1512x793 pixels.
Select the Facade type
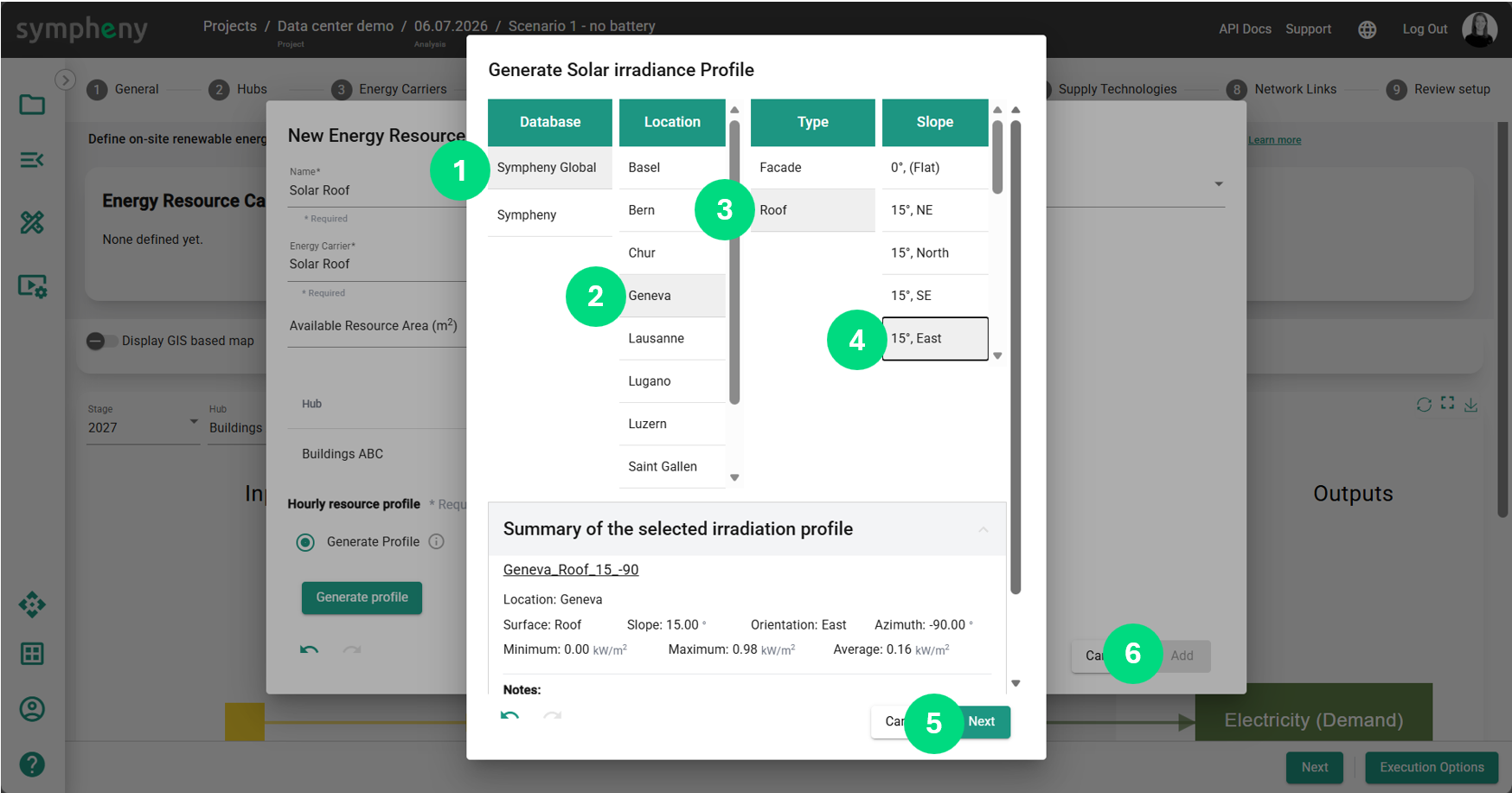pyautogui.click(x=813, y=168)
